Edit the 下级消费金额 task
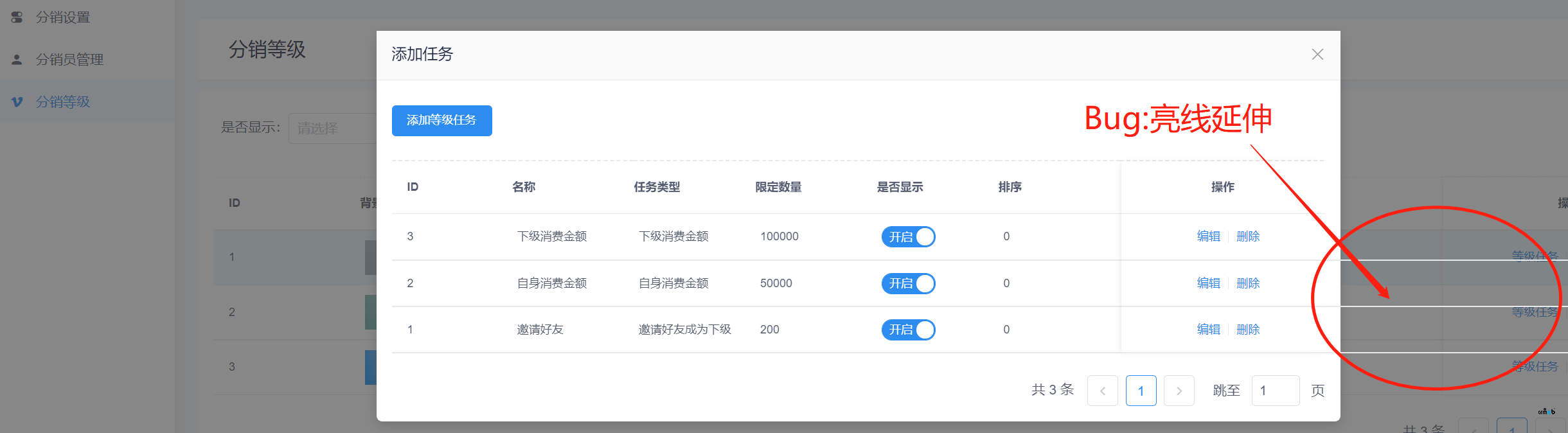Viewport: 1568px width, 433px height. [1208, 236]
